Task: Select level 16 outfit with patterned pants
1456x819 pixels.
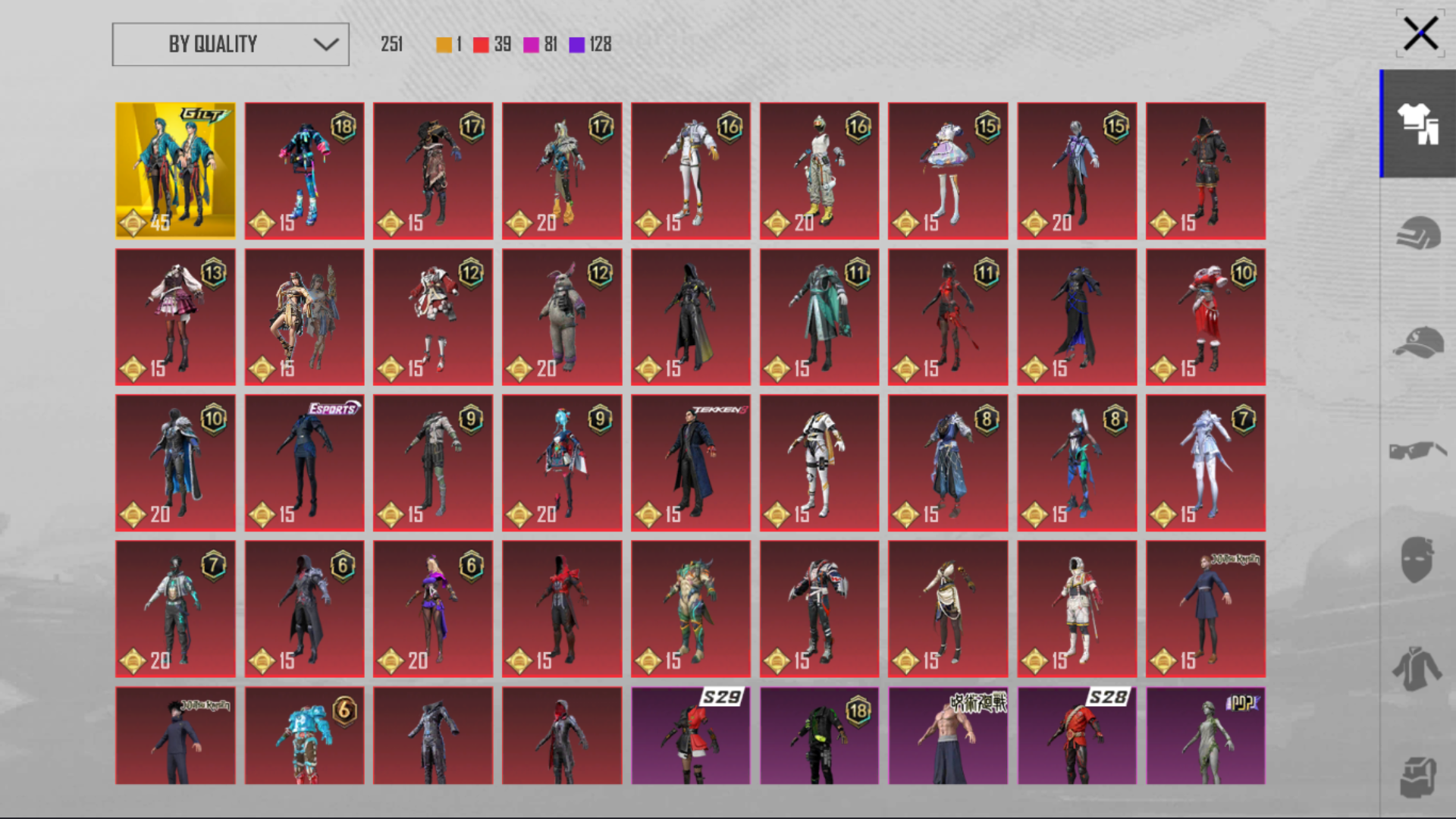Action: pos(820,171)
